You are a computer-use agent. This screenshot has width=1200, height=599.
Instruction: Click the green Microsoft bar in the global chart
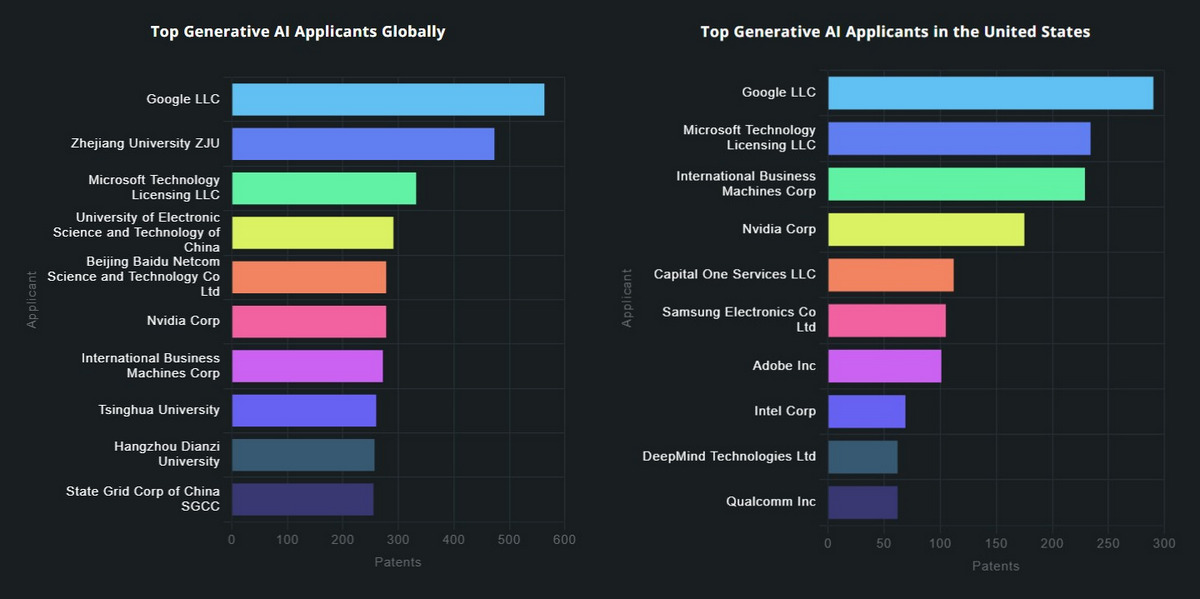point(324,188)
